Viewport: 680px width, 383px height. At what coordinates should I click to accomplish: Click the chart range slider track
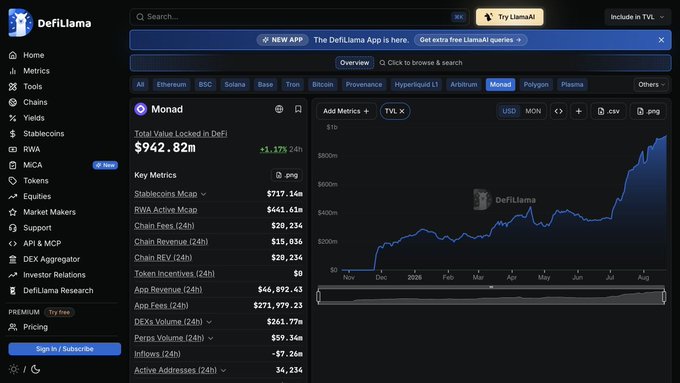(491, 297)
